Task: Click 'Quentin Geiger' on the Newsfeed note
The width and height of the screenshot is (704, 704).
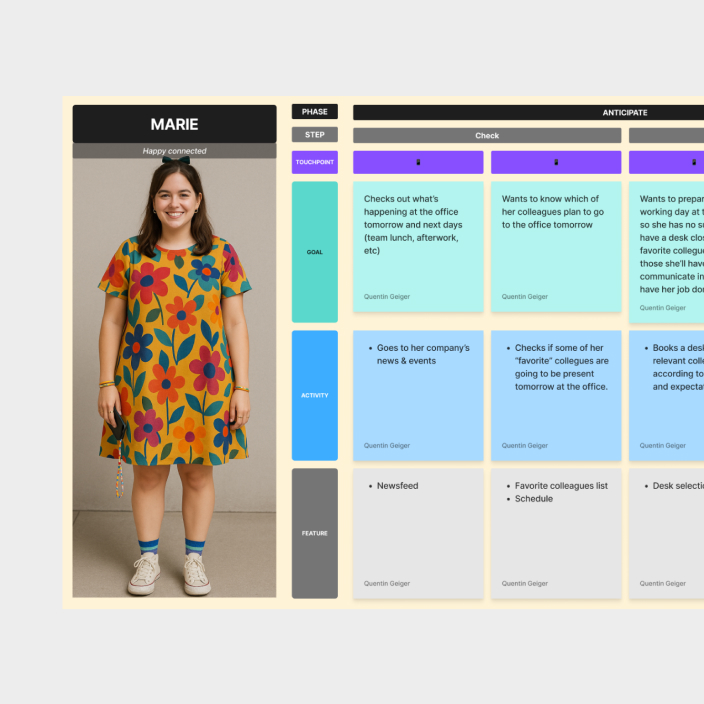Action: 387,584
